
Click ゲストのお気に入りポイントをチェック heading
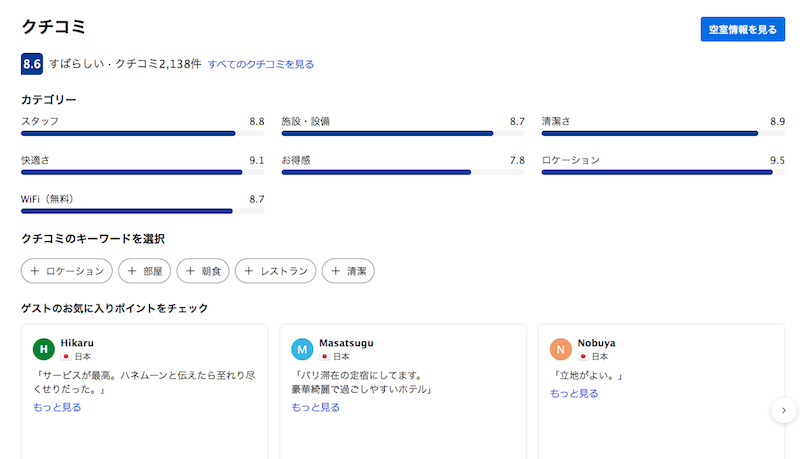(x=114, y=308)
